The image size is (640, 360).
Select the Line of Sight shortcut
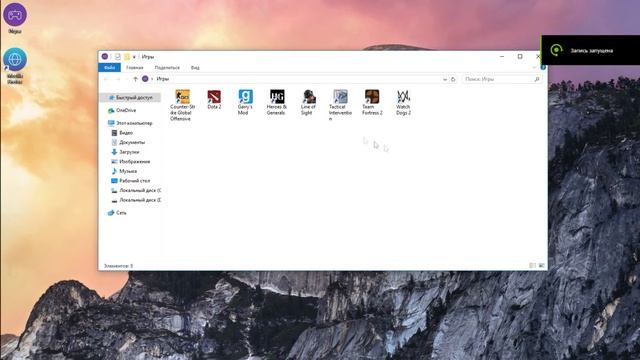tap(309, 102)
